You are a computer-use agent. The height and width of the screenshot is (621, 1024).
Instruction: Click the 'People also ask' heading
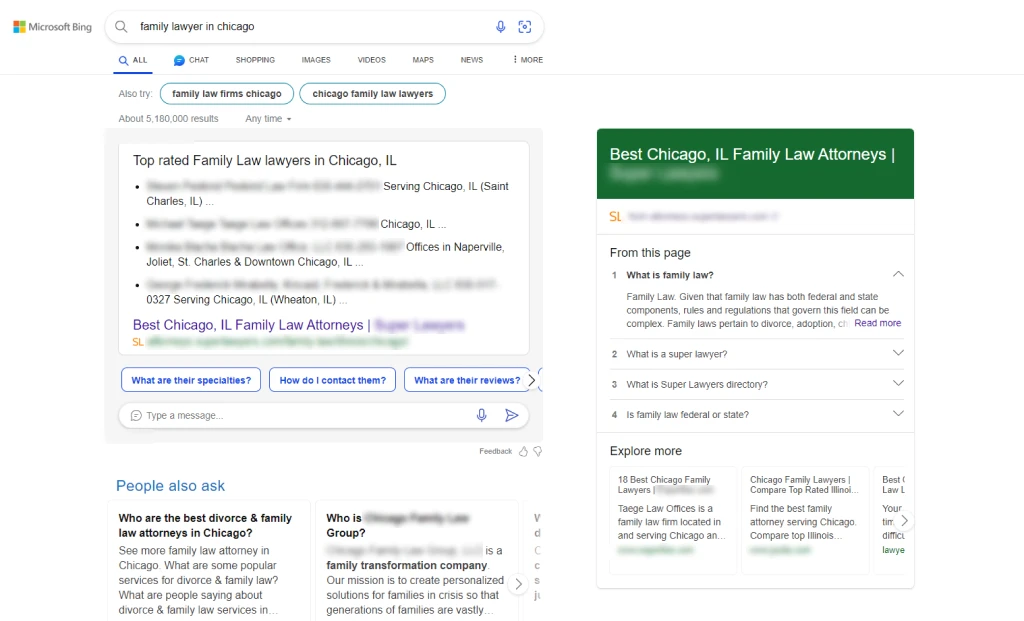point(170,486)
